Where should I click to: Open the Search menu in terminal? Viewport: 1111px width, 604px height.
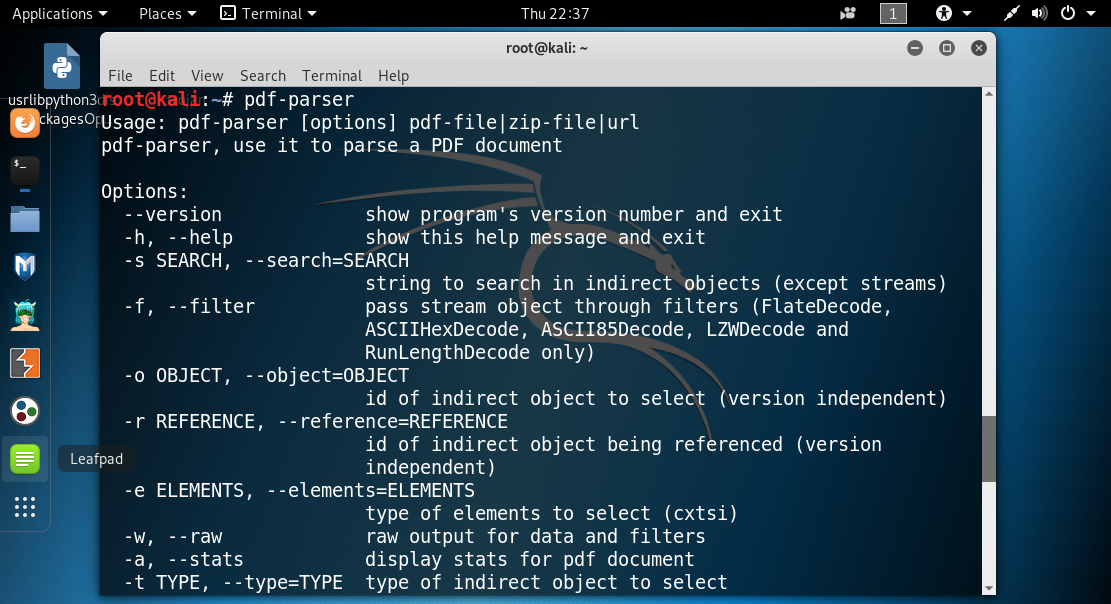tap(263, 75)
